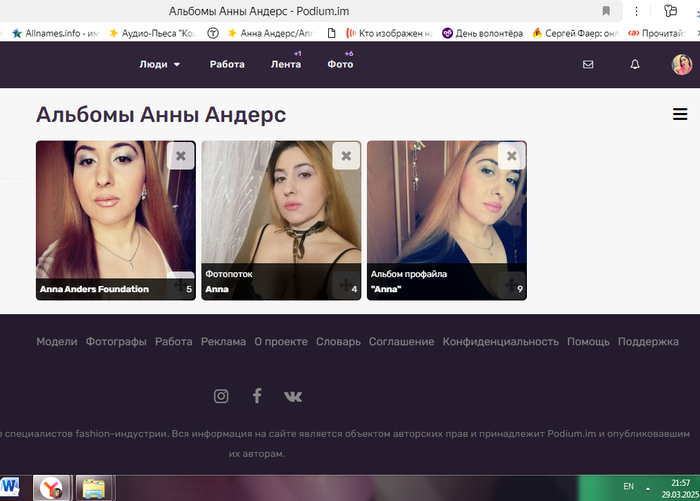Open the VK footer icon
Screen dimensions: 700x501
293,396
